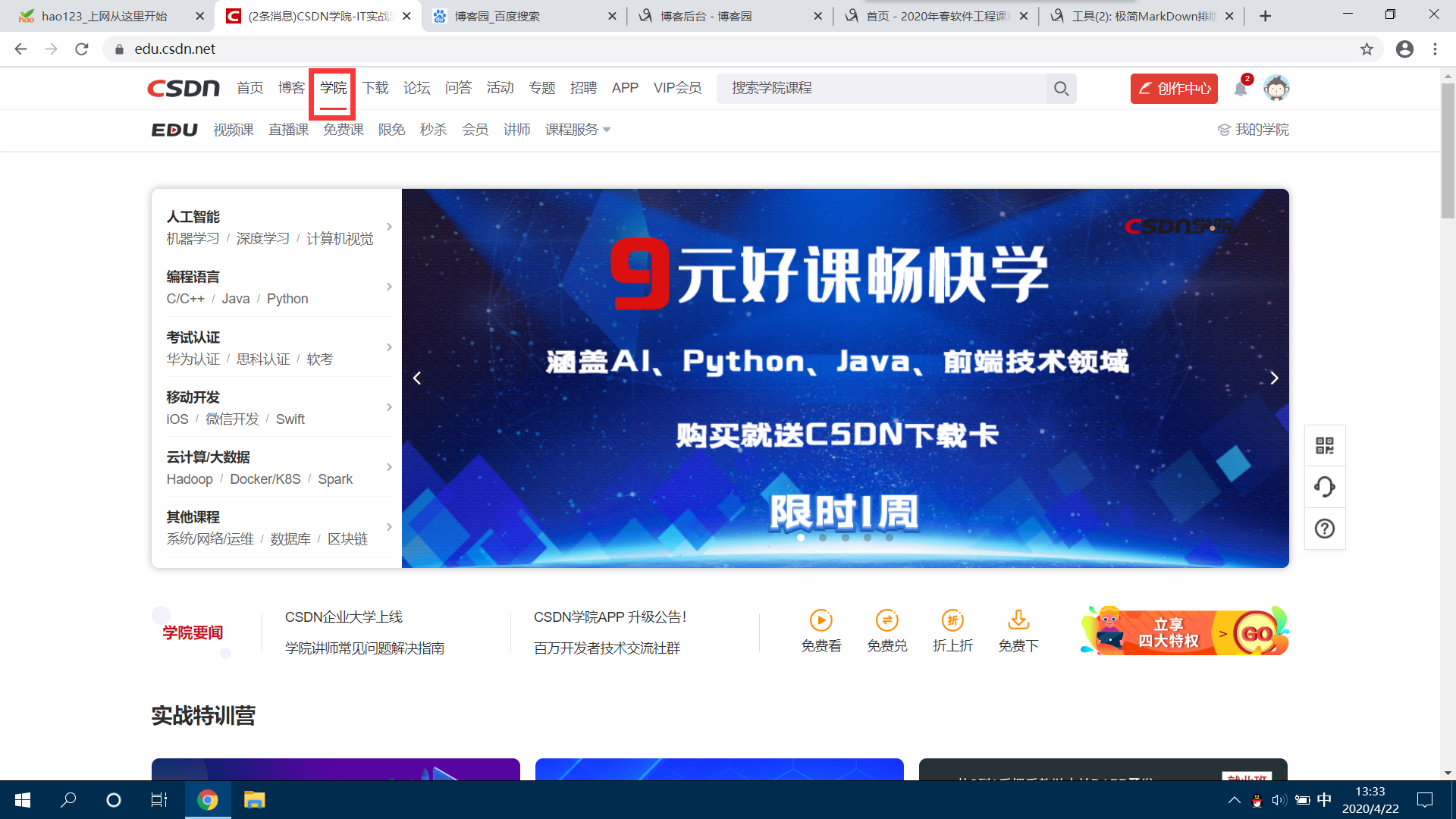Click the 免费看 play icon
This screenshot has height=819, width=1456.
tap(821, 620)
